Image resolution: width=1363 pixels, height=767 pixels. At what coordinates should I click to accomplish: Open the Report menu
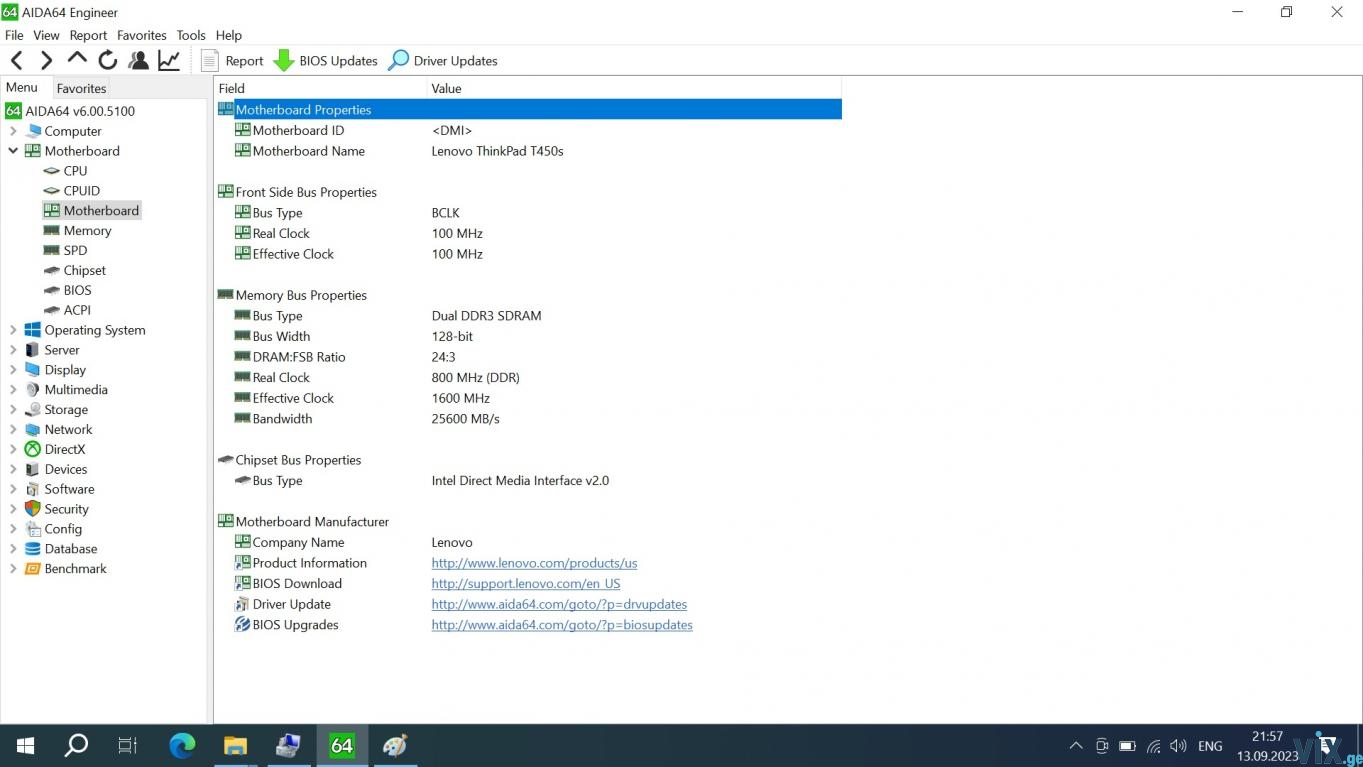point(89,35)
